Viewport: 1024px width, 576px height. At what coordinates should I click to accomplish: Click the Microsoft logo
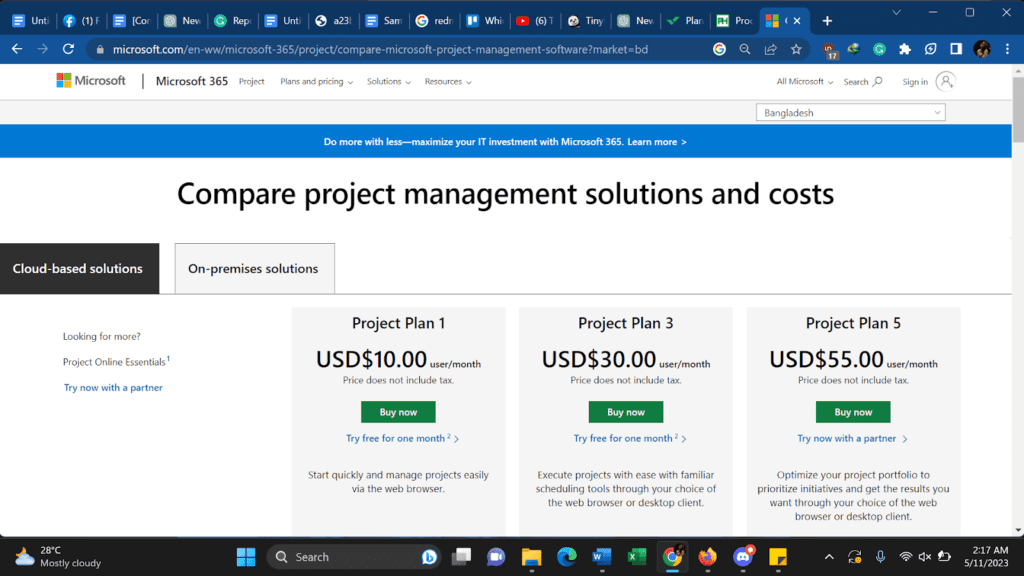(91, 81)
